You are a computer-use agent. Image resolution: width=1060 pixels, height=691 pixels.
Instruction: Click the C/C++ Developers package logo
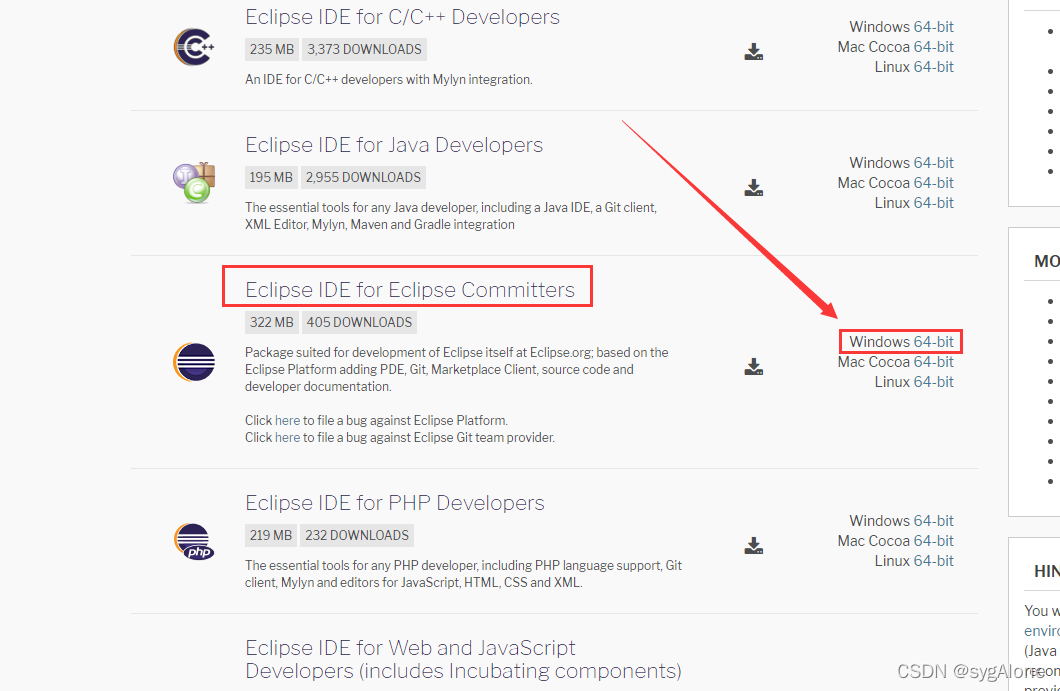(x=194, y=47)
